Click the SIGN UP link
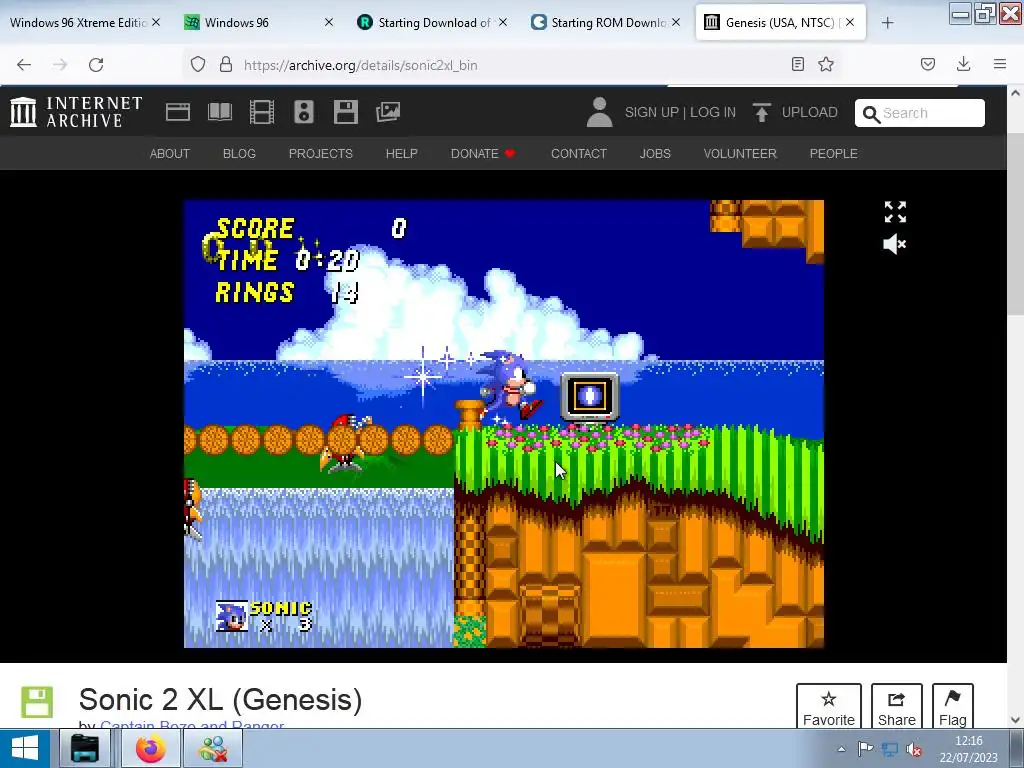This screenshot has height=768, width=1024. 652,112
